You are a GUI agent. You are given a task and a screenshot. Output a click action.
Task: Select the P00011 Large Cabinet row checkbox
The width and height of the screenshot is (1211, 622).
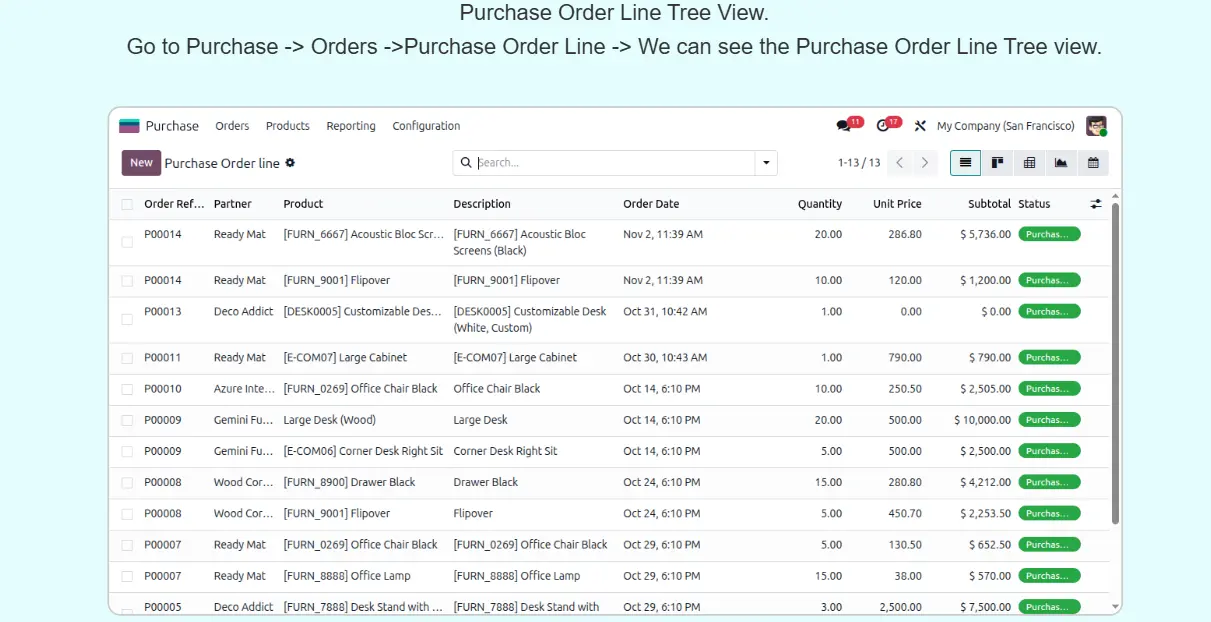[x=127, y=358]
